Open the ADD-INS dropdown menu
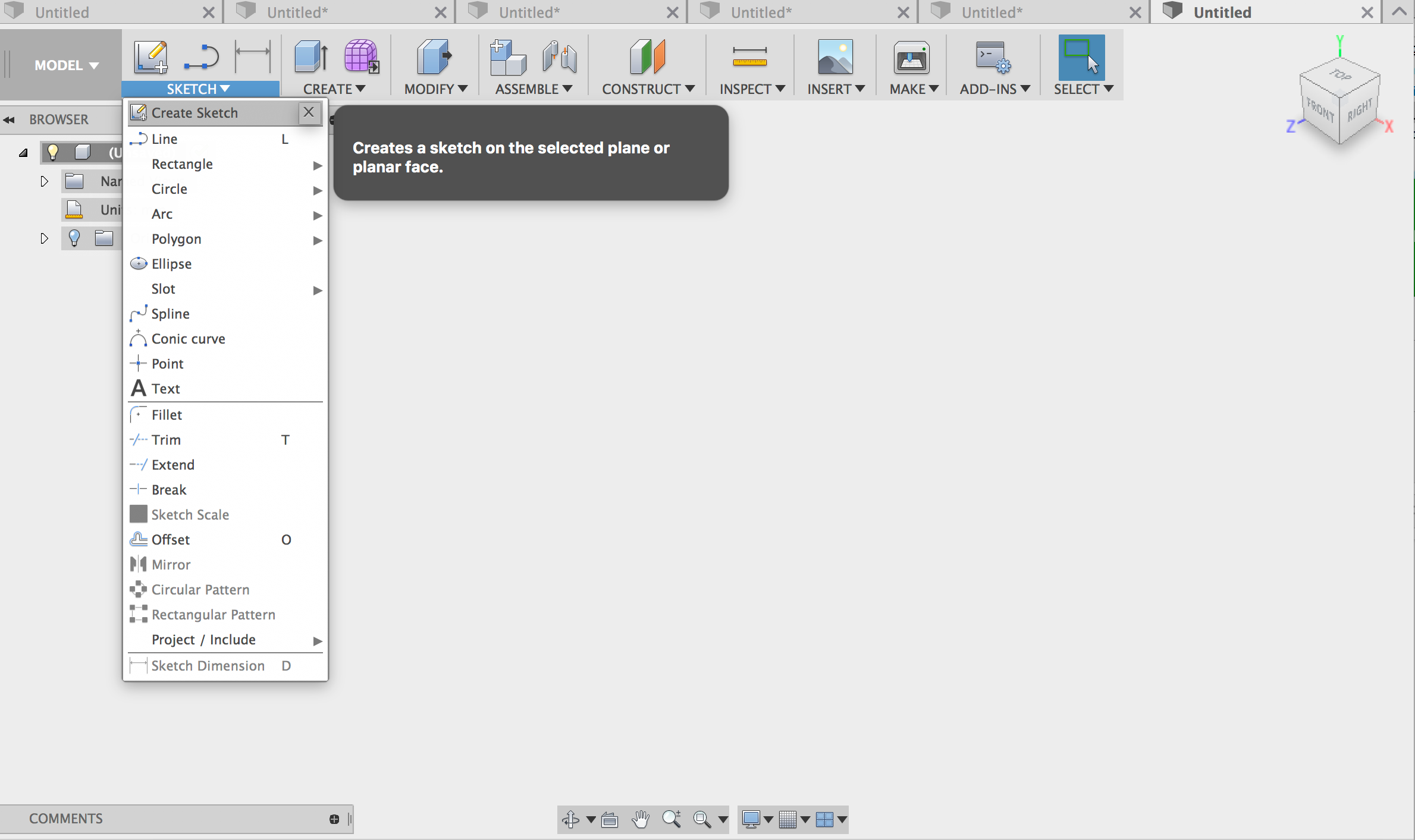1415x840 pixels. (x=994, y=89)
